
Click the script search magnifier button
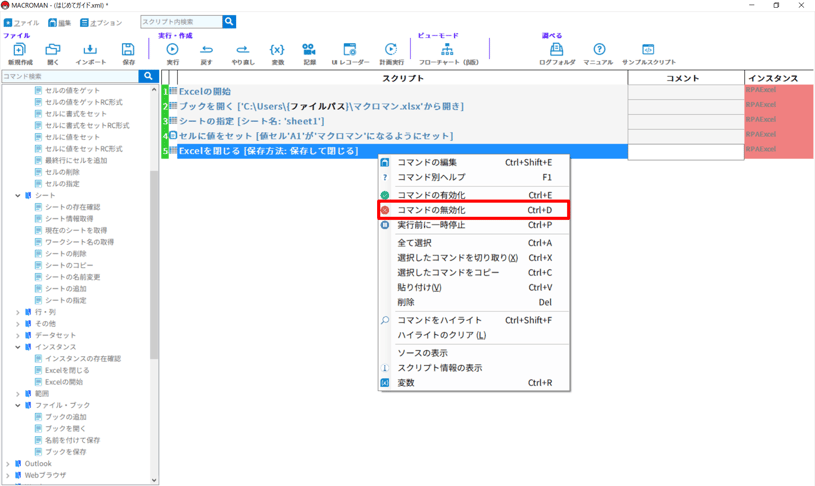point(229,22)
